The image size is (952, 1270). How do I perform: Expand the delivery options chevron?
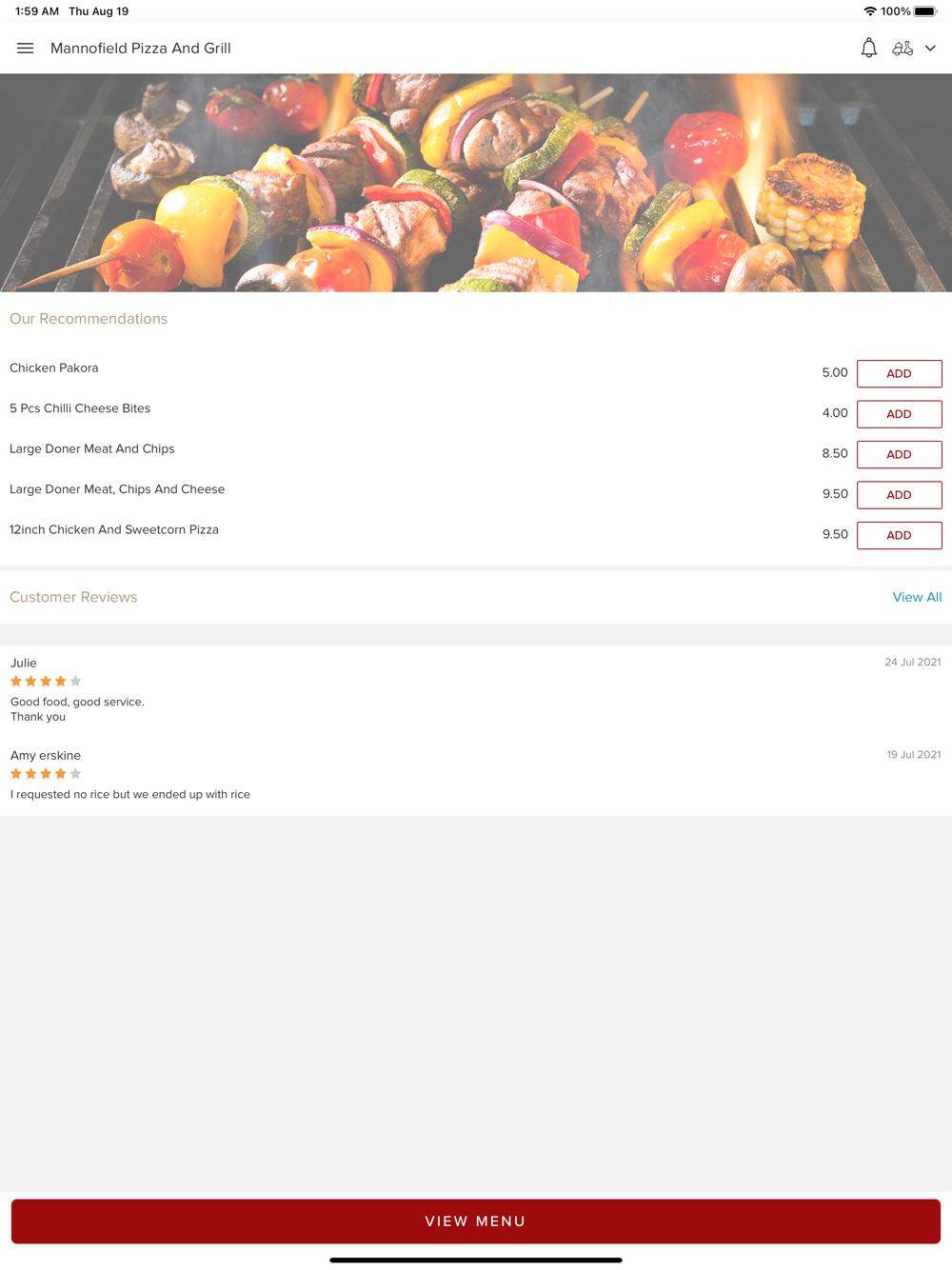click(931, 49)
